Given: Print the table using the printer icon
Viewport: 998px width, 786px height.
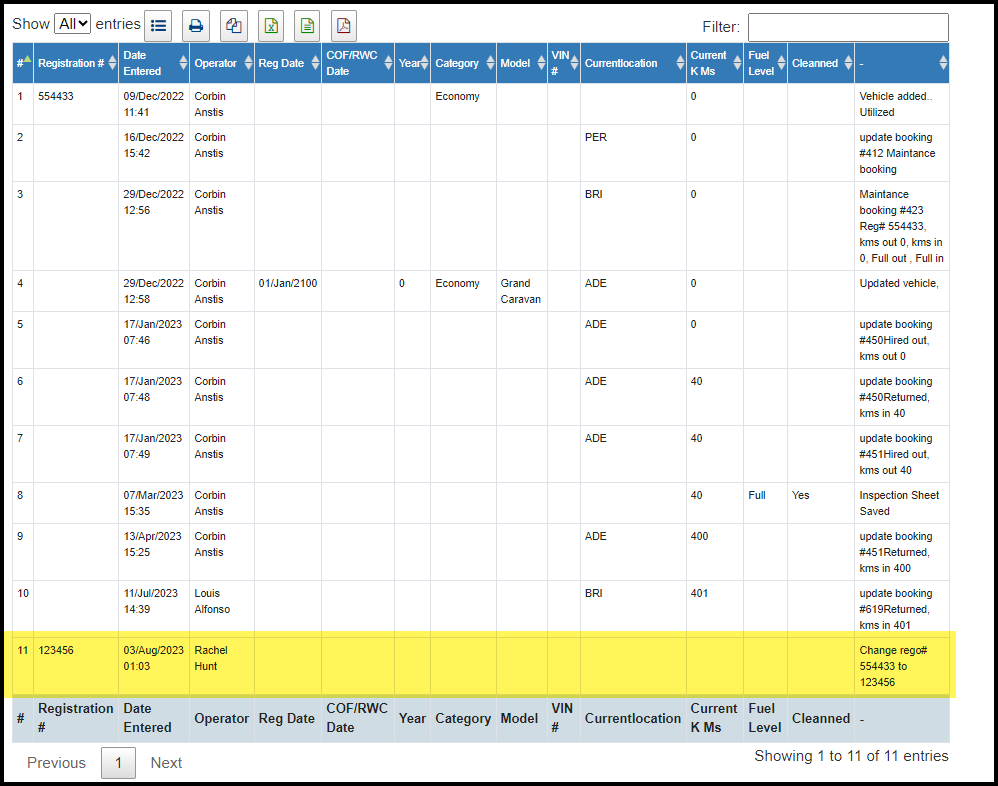Looking at the screenshot, I should pyautogui.click(x=196, y=25).
